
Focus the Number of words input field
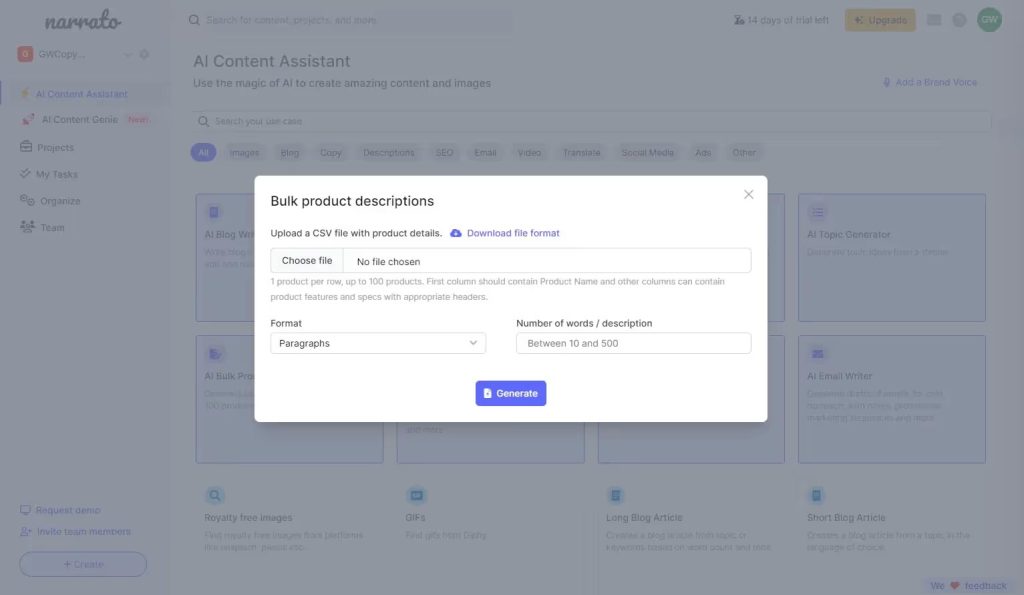pyautogui.click(x=633, y=343)
